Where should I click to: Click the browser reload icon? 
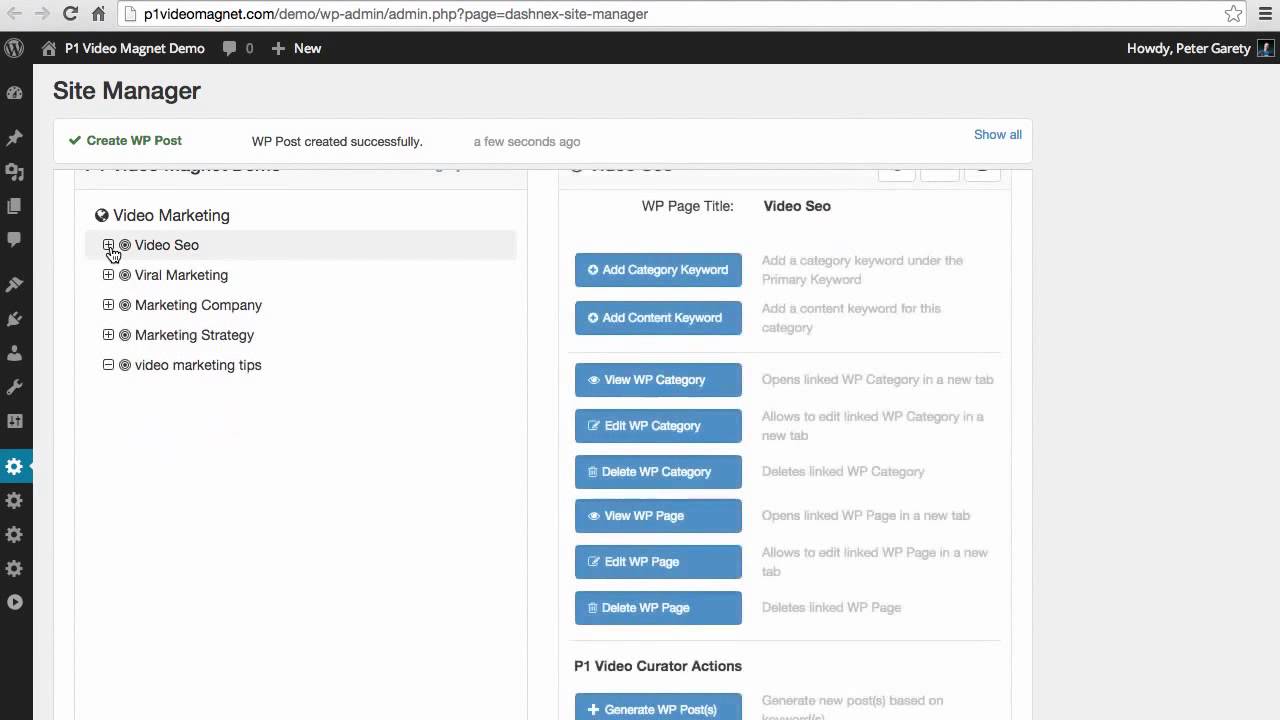pyautogui.click(x=70, y=14)
